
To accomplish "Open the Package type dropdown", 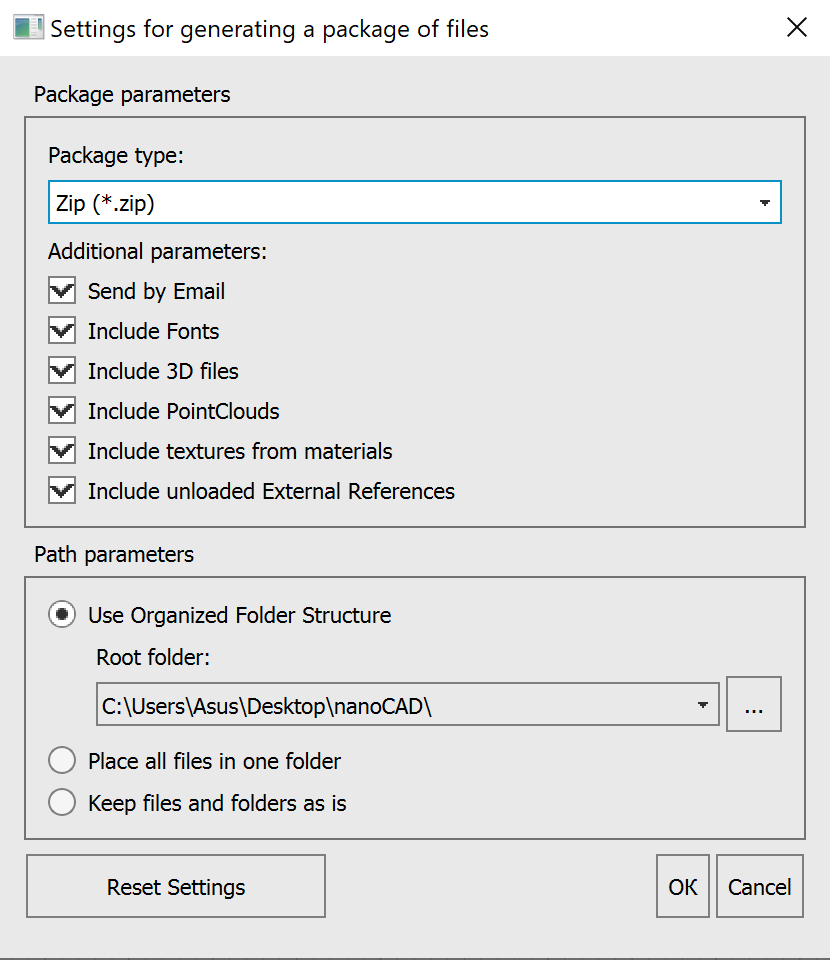I will pyautogui.click(x=764, y=203).
